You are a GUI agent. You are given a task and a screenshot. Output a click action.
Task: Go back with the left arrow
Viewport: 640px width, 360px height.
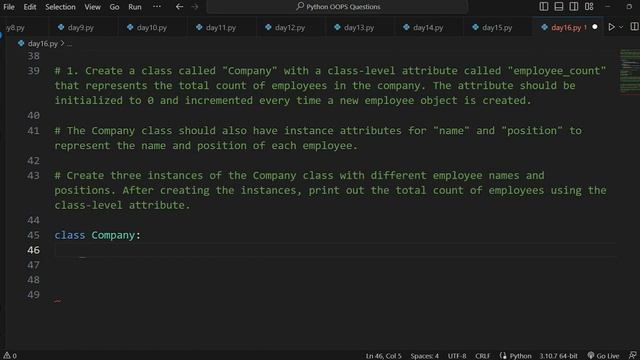click(179, 7)
